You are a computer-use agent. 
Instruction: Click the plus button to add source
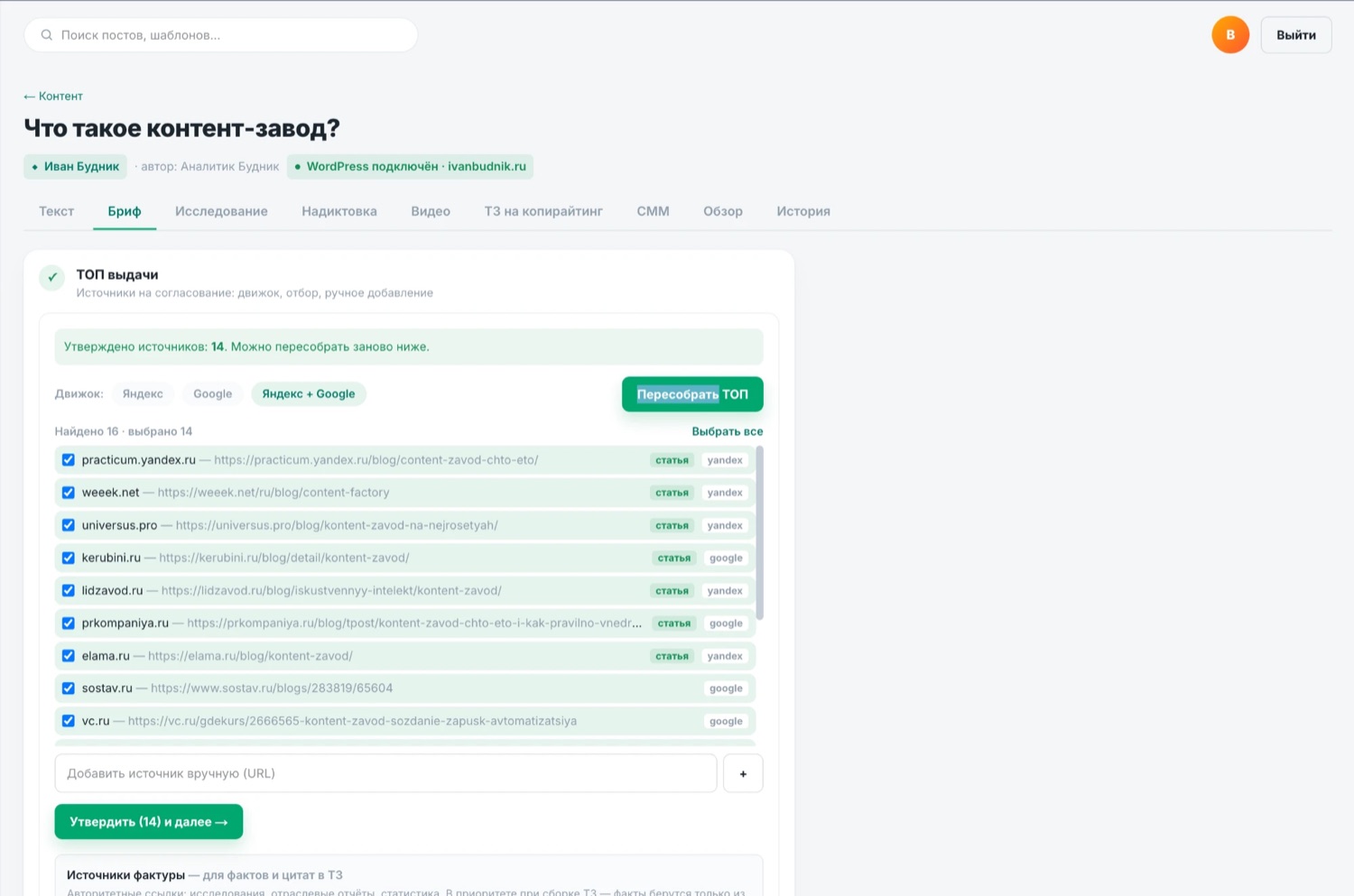(743, 773)
